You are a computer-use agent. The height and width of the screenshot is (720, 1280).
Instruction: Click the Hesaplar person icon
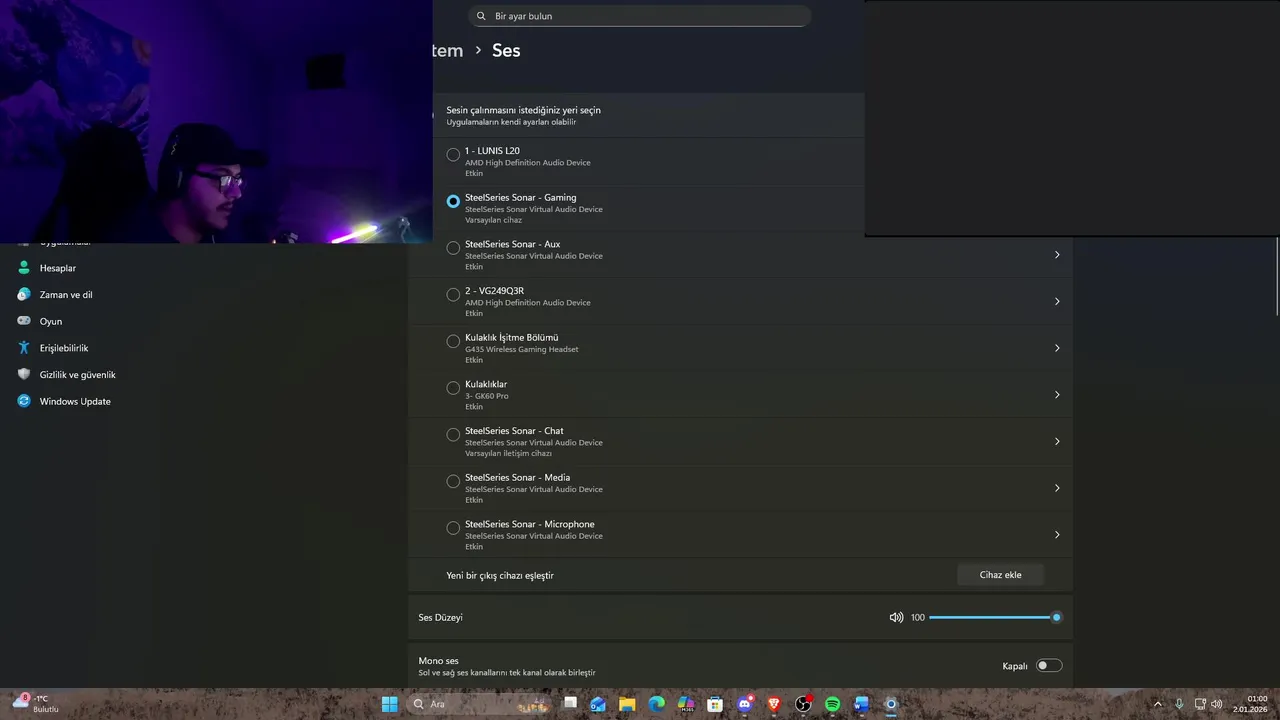coord(24,268)
